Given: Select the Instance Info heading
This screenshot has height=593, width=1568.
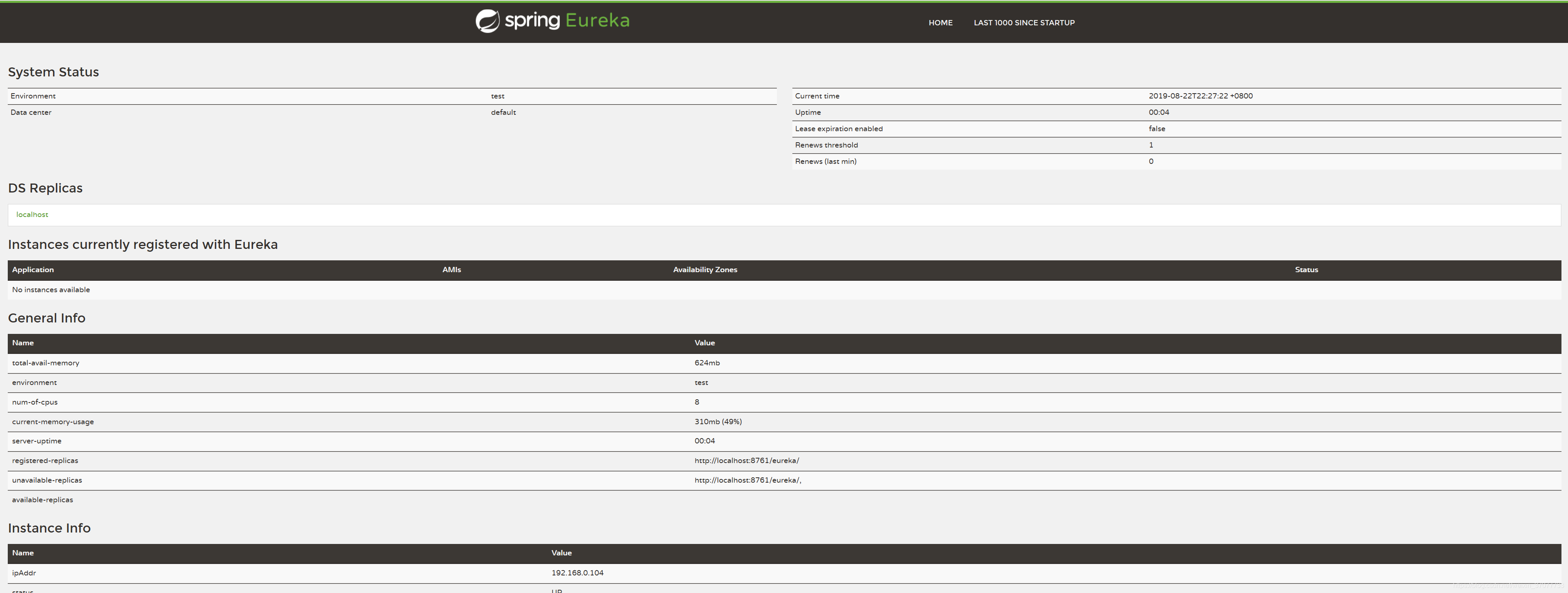Looking at the screenshot, I should pos(49,528).
